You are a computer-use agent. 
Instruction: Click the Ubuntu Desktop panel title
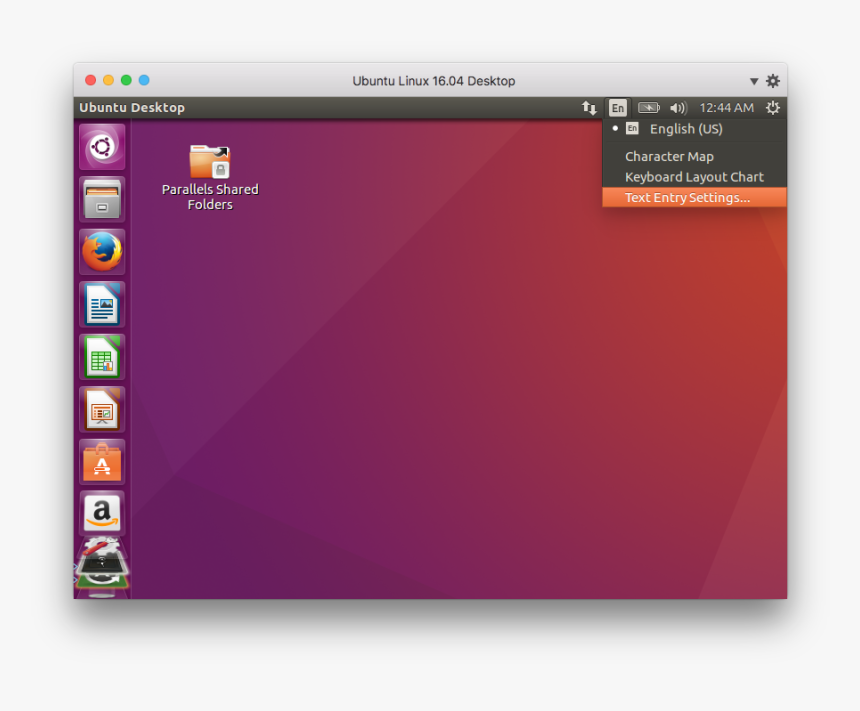pos(132,108)
